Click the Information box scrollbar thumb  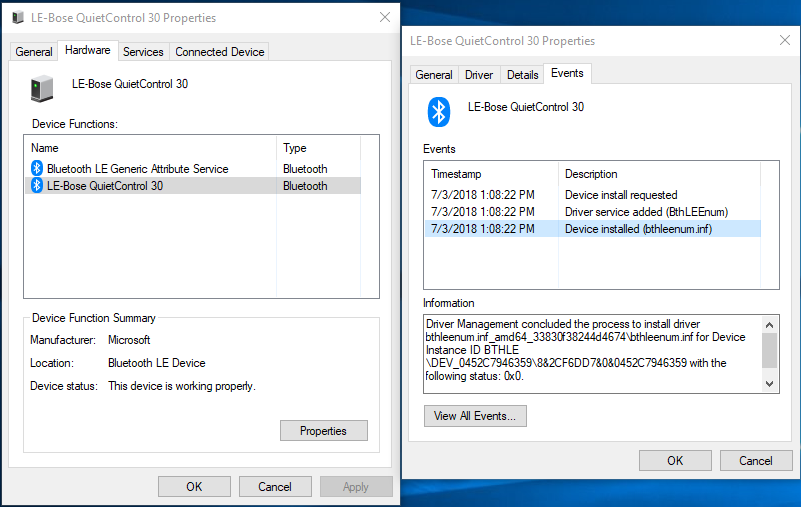769,350
